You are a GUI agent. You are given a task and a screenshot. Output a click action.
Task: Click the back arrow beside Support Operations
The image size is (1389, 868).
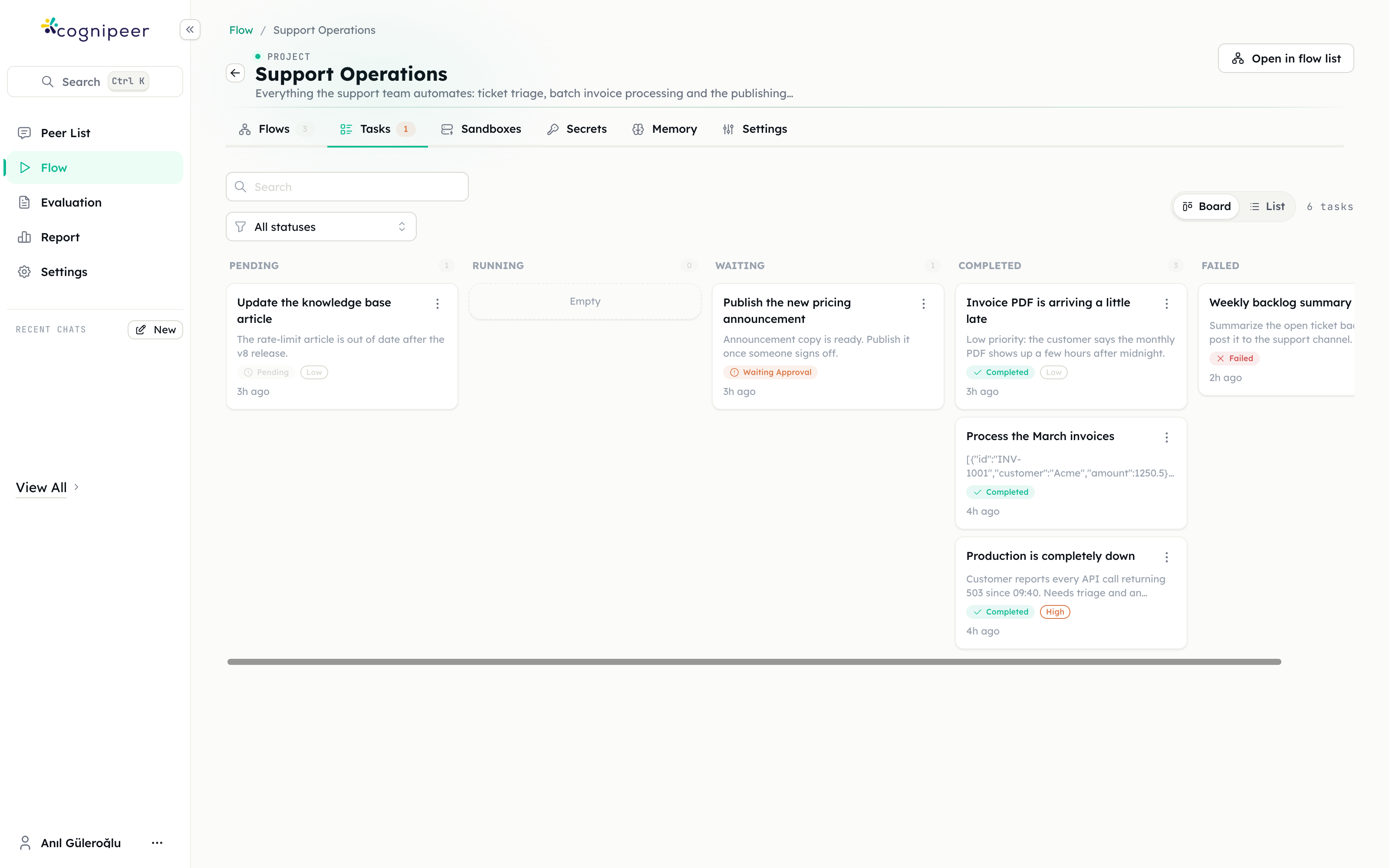235,73
